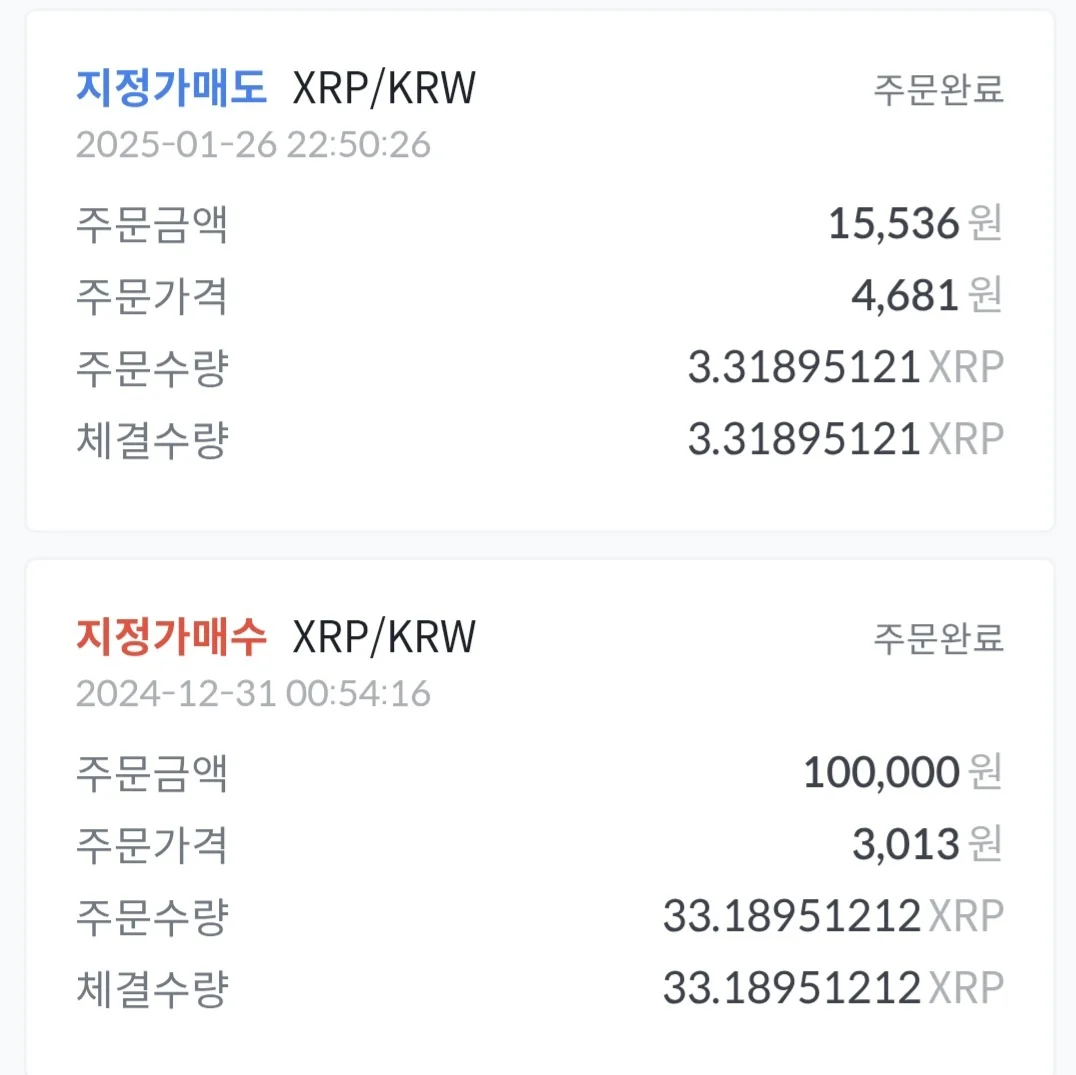This screenshot has width=1076, height=1075.
Task: Click 주문완료 status on the buy order
Action: pos(938,637)
